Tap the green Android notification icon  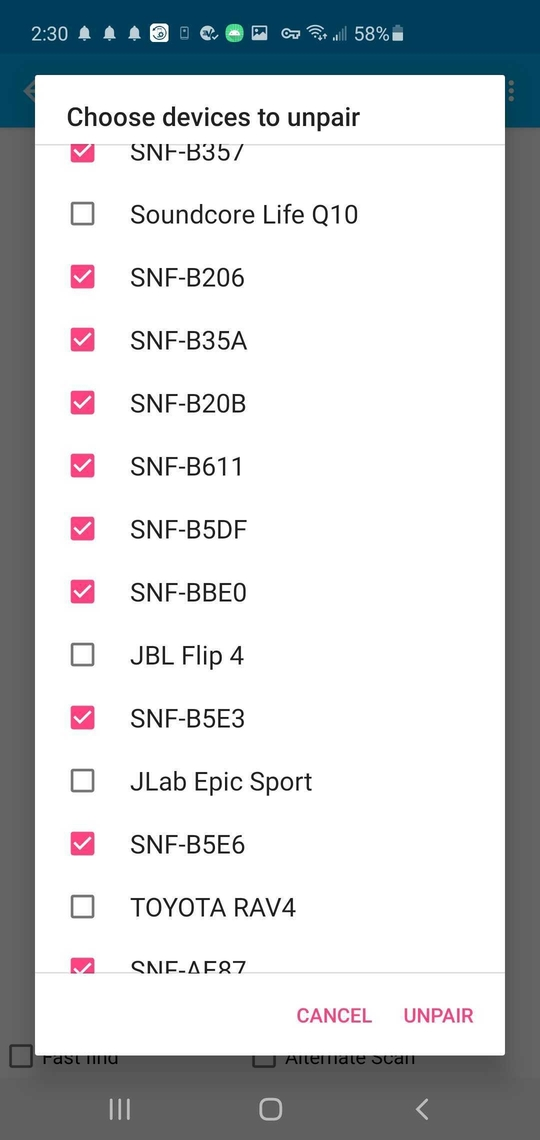click(x=233, y=33)
